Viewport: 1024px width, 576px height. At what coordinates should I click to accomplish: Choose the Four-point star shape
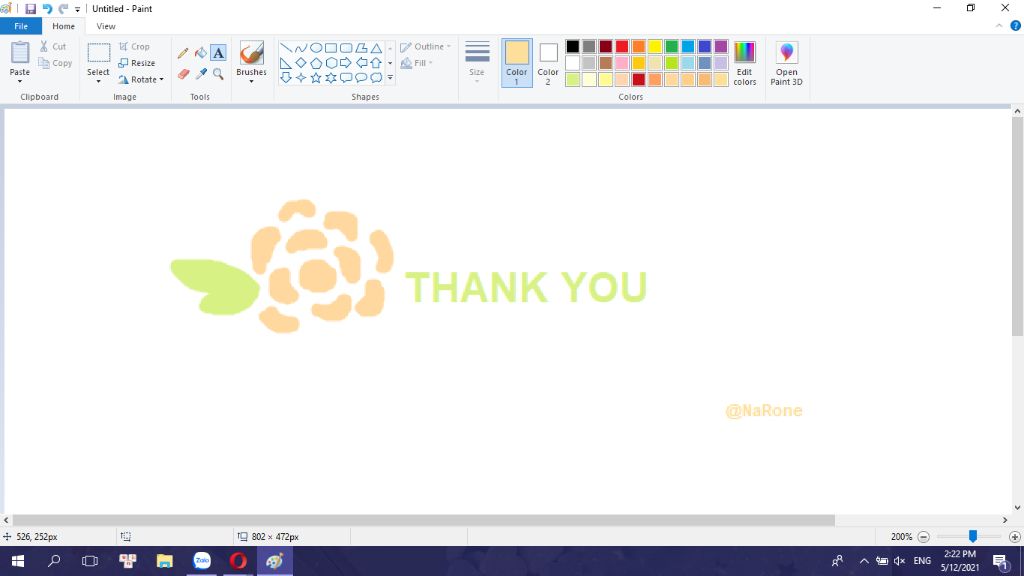tap(300, 78)
